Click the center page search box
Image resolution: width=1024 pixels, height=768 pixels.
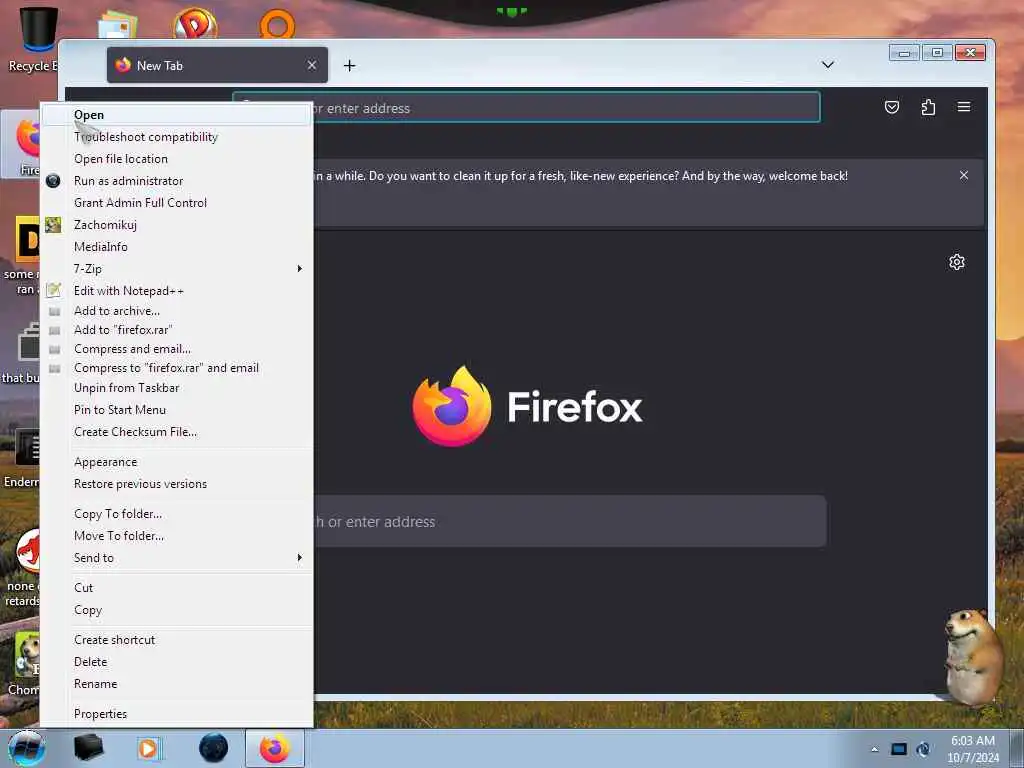pyautogui.click(x=569, y=521)
